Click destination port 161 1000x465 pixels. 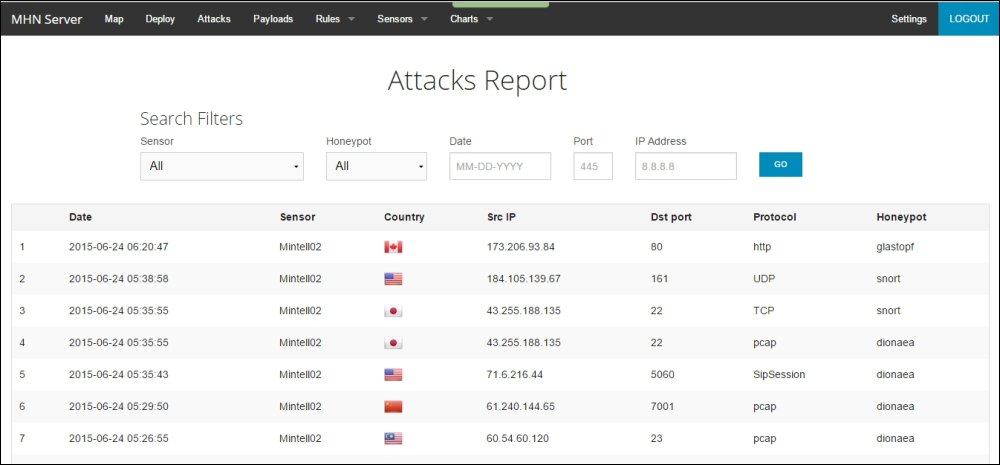coord(659,279)
